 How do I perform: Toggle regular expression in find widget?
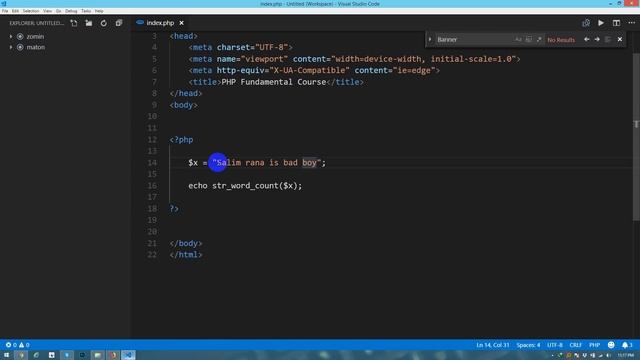(539, 40)
